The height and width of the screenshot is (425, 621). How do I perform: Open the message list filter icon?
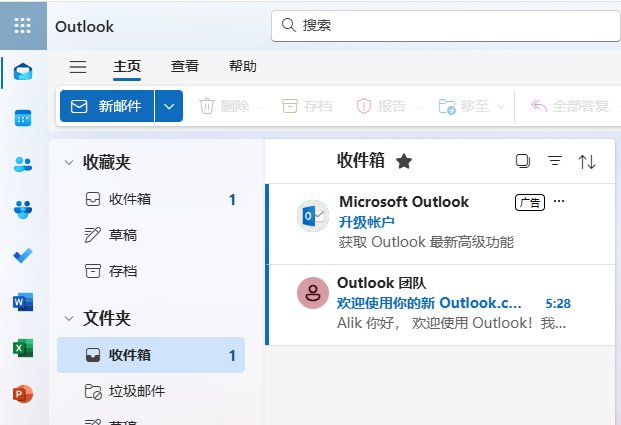(x=555, y=161)
